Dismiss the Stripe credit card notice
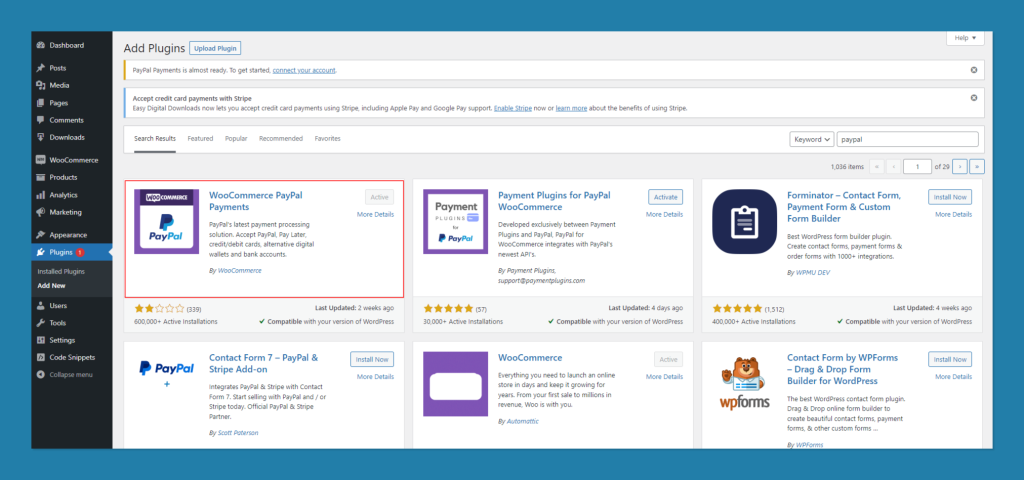The width and height of the screenshot is (1024, 480). tap(974, 98)
